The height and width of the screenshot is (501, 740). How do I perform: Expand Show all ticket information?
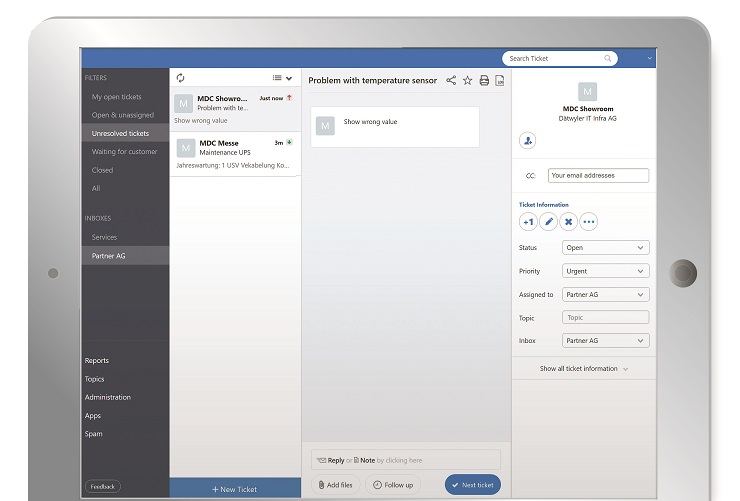coord(584,369)
